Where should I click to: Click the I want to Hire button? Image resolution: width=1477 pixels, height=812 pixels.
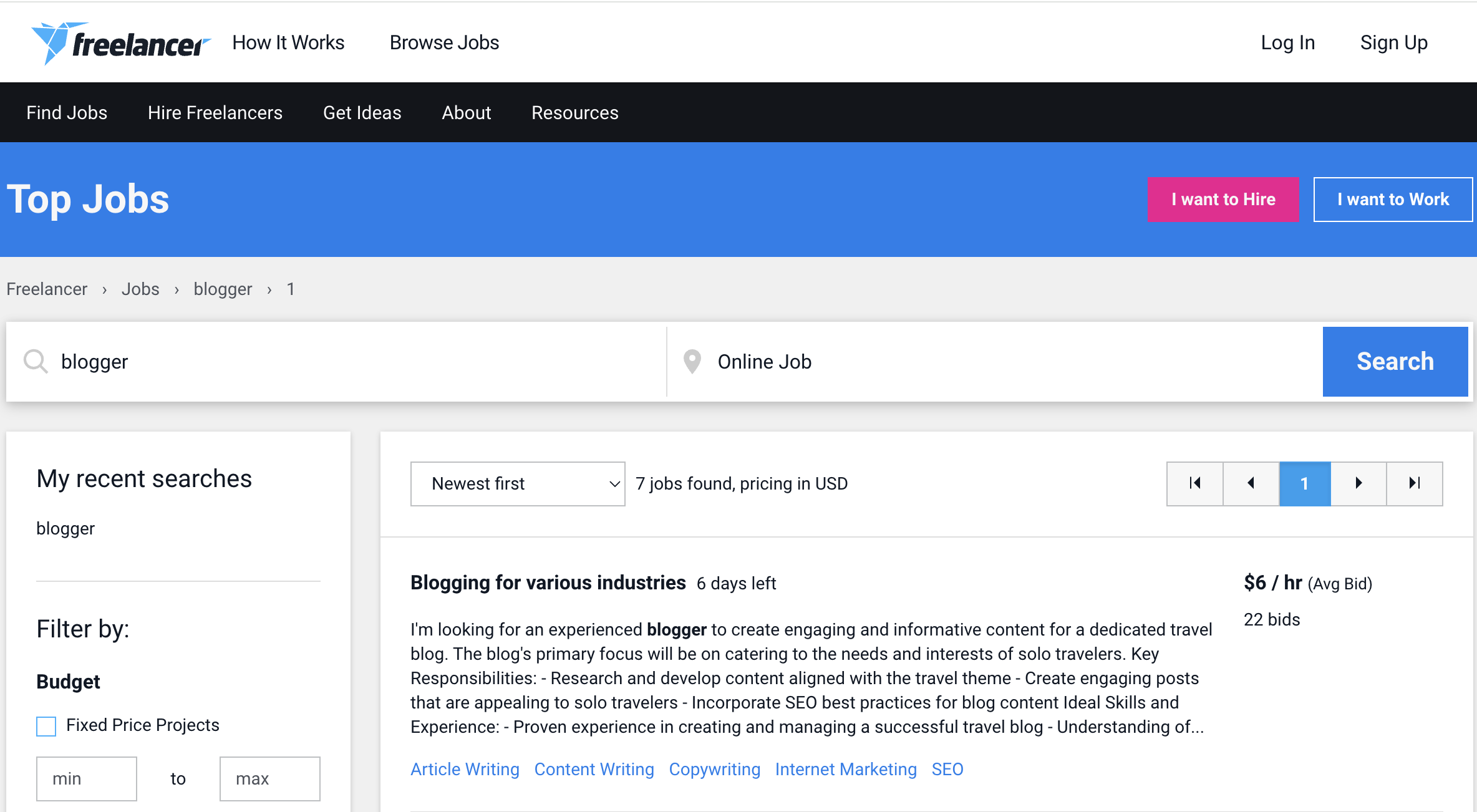[1223, 200]
